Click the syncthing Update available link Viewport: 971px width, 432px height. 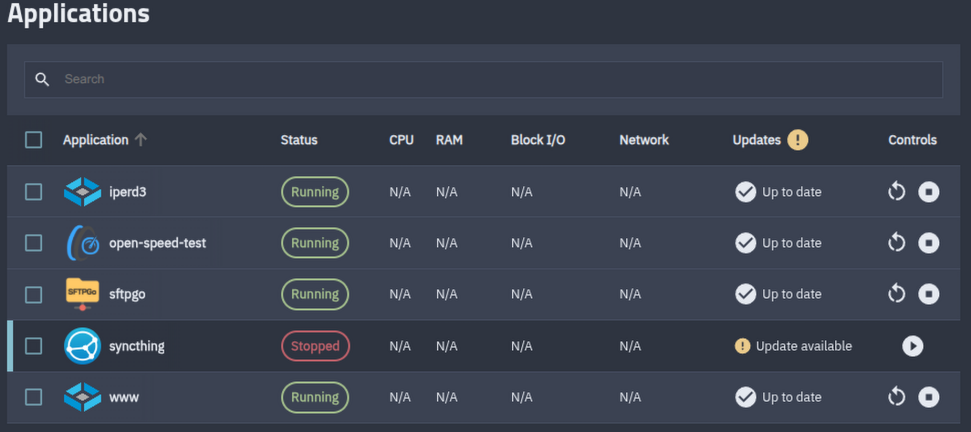pos(803,346)
